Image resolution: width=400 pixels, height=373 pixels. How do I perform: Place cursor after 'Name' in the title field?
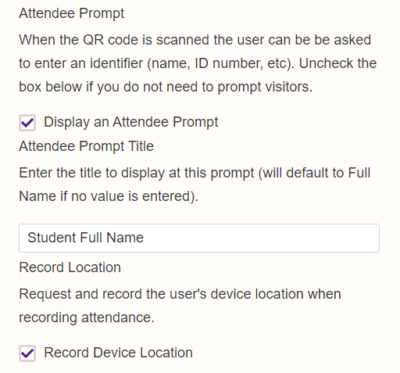(x=144, y=238)
